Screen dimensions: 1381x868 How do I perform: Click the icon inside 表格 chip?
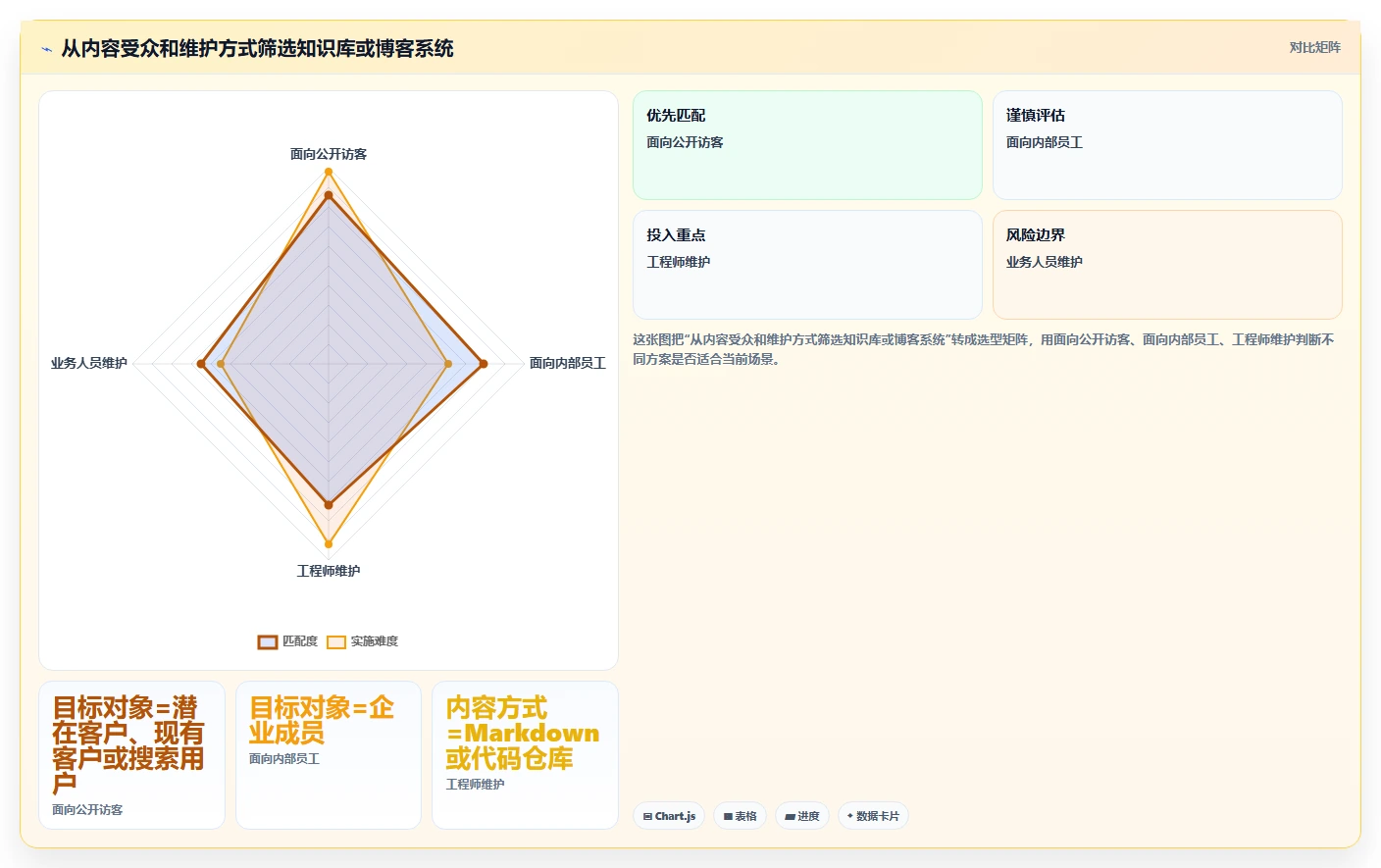coord(728,816)
